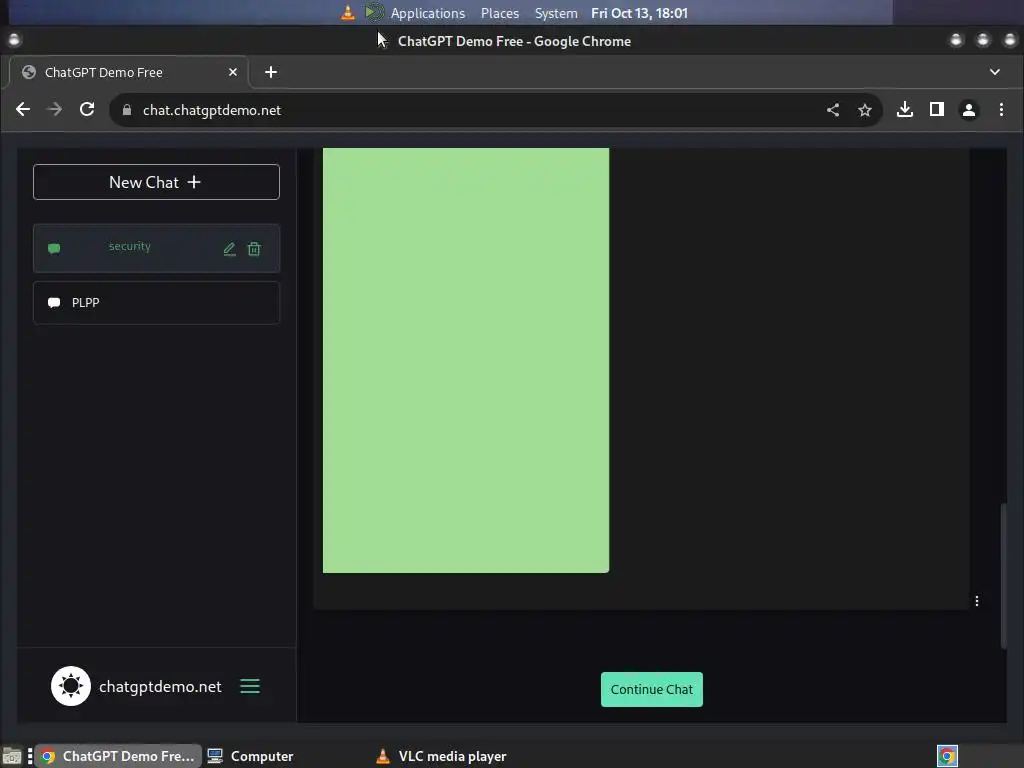Click the chat area vertical scrollbar

[x=1004, y=576]
